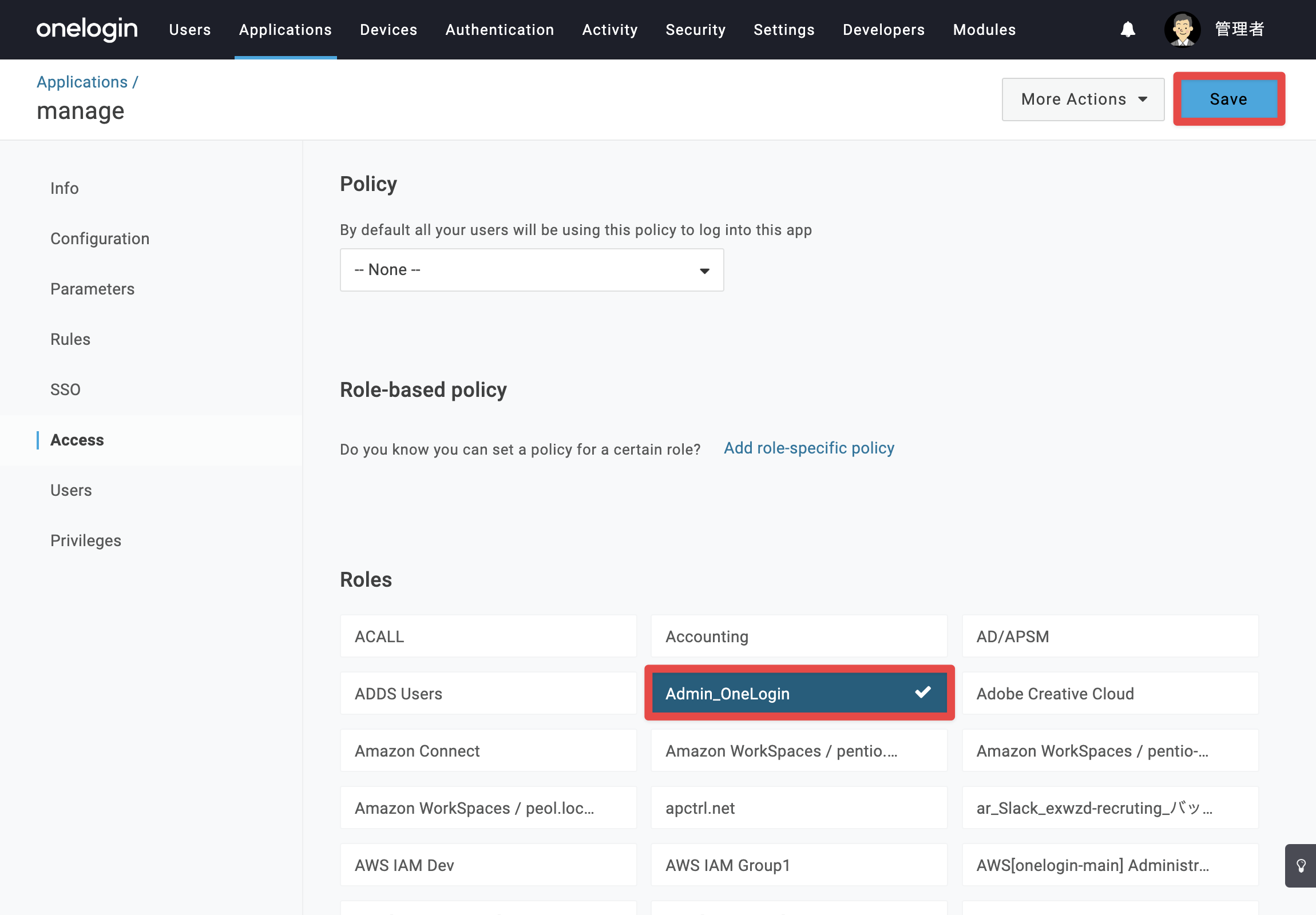Screen dimensions: 1316x915
Task: Click the checkmark on Admin_OneLogin role
Action: [x=923, y=692]
